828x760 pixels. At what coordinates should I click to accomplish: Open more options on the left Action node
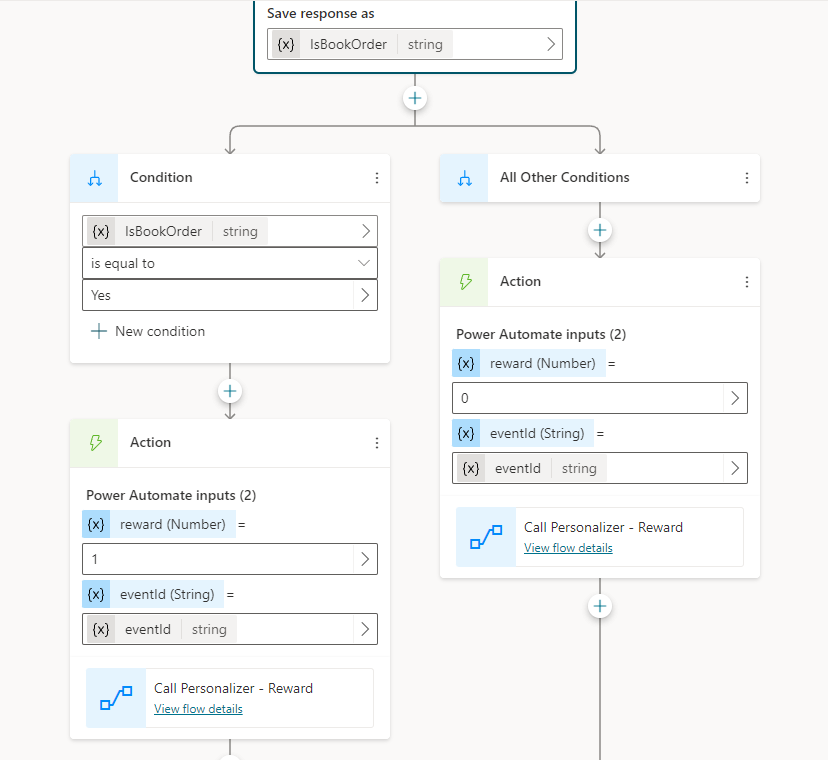[377, 443]
